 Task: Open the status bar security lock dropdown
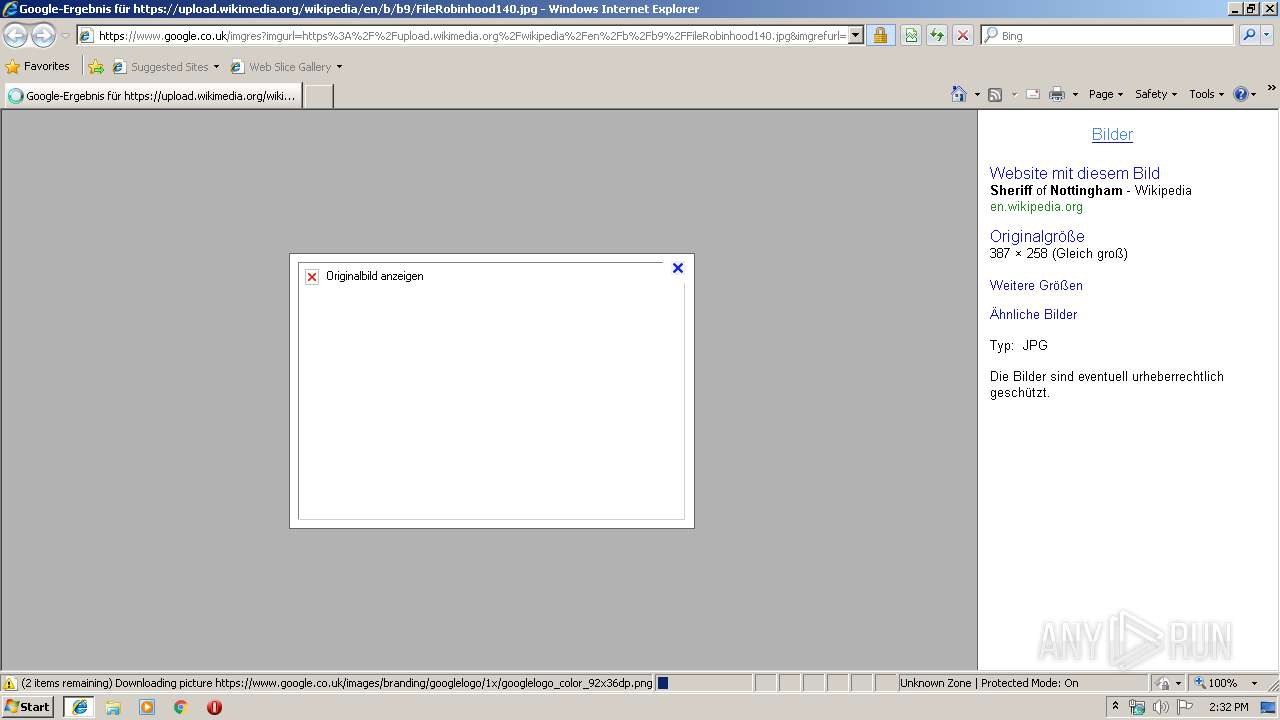coord(1168,683)
